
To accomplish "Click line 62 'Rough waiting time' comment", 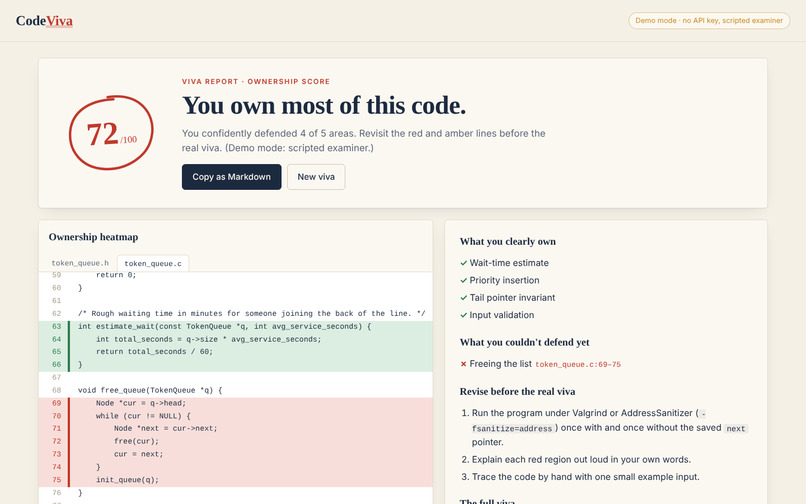I will coord(251,314).
